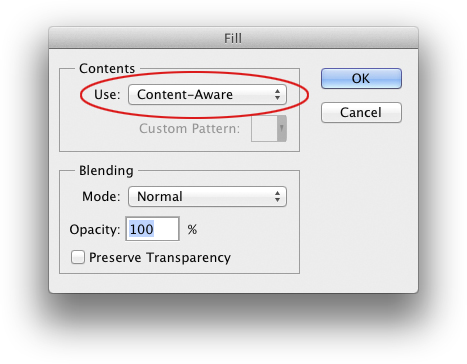Click the Blending group heading
467x364 pixels.
coord(106,171)
